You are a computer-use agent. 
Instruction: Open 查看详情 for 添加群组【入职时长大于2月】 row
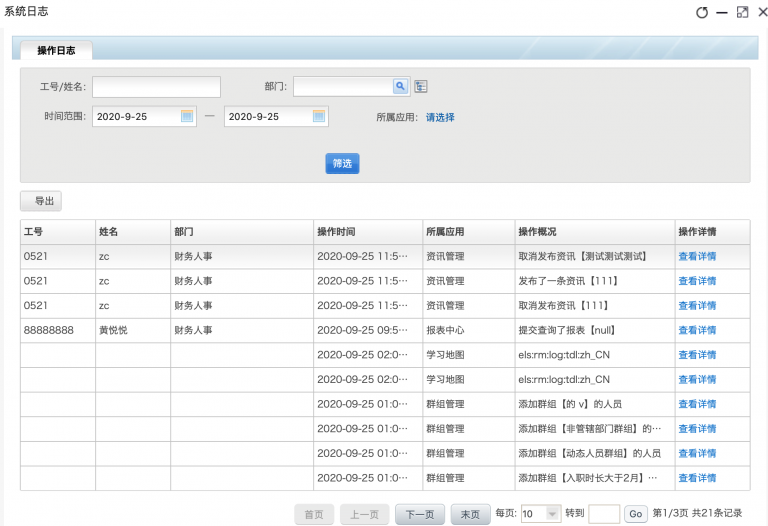[x=697, y=478]
